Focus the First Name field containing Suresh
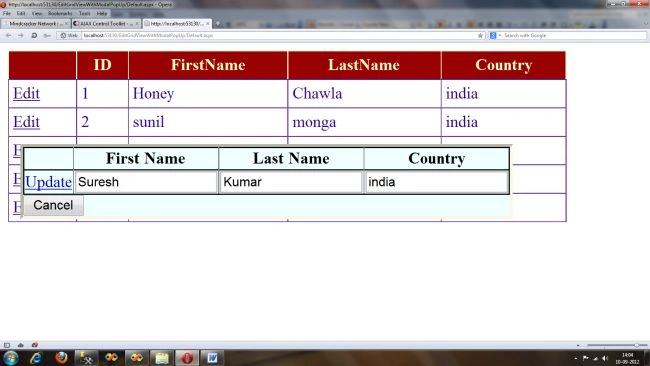This screenshot has height=366, width=650. pyautogui.click(x=146, y=182)
